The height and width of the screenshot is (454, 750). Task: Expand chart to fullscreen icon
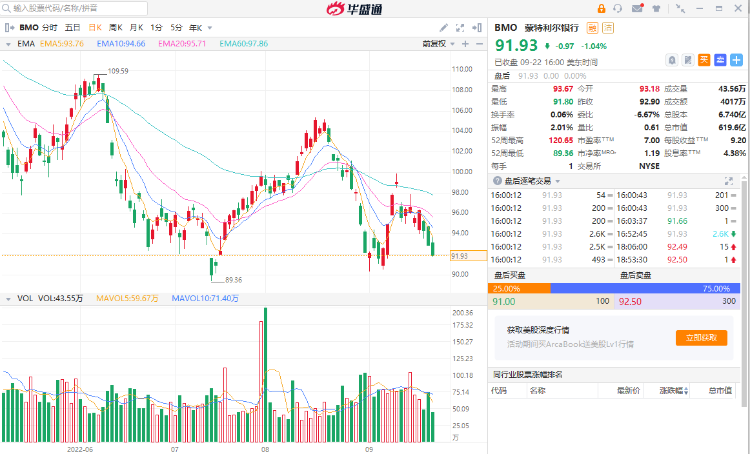(x=460, y=28)
